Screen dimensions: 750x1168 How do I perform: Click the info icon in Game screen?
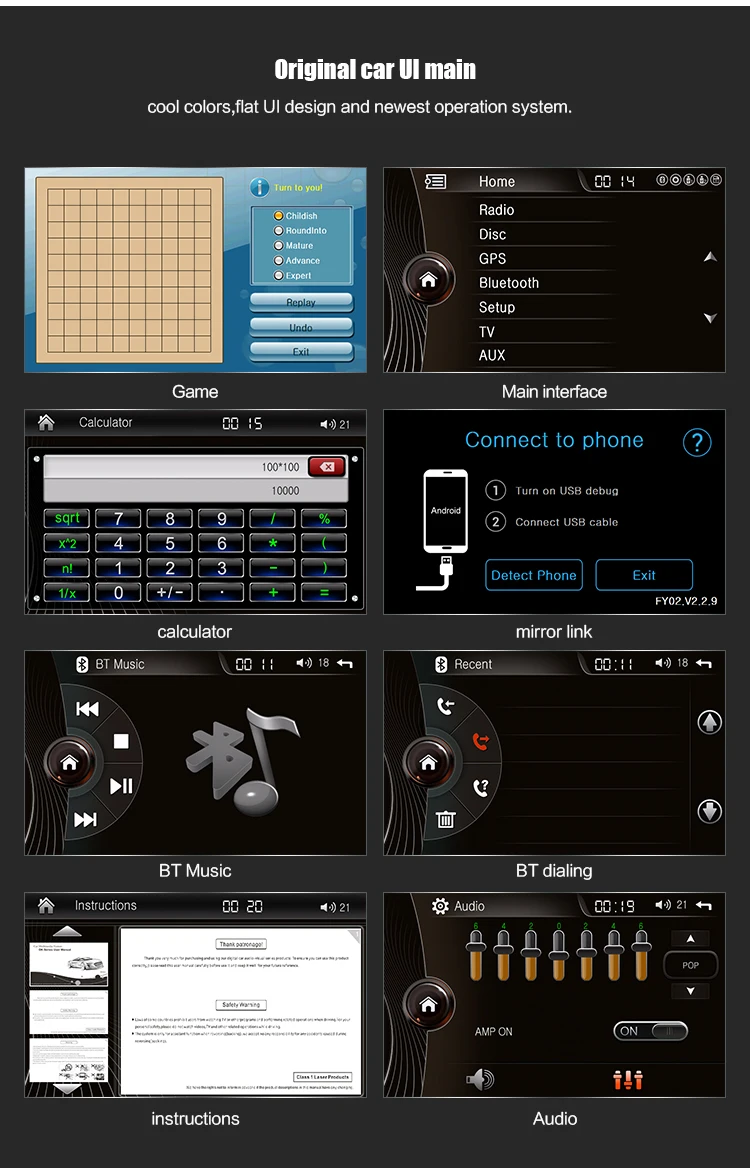[259, 187]
